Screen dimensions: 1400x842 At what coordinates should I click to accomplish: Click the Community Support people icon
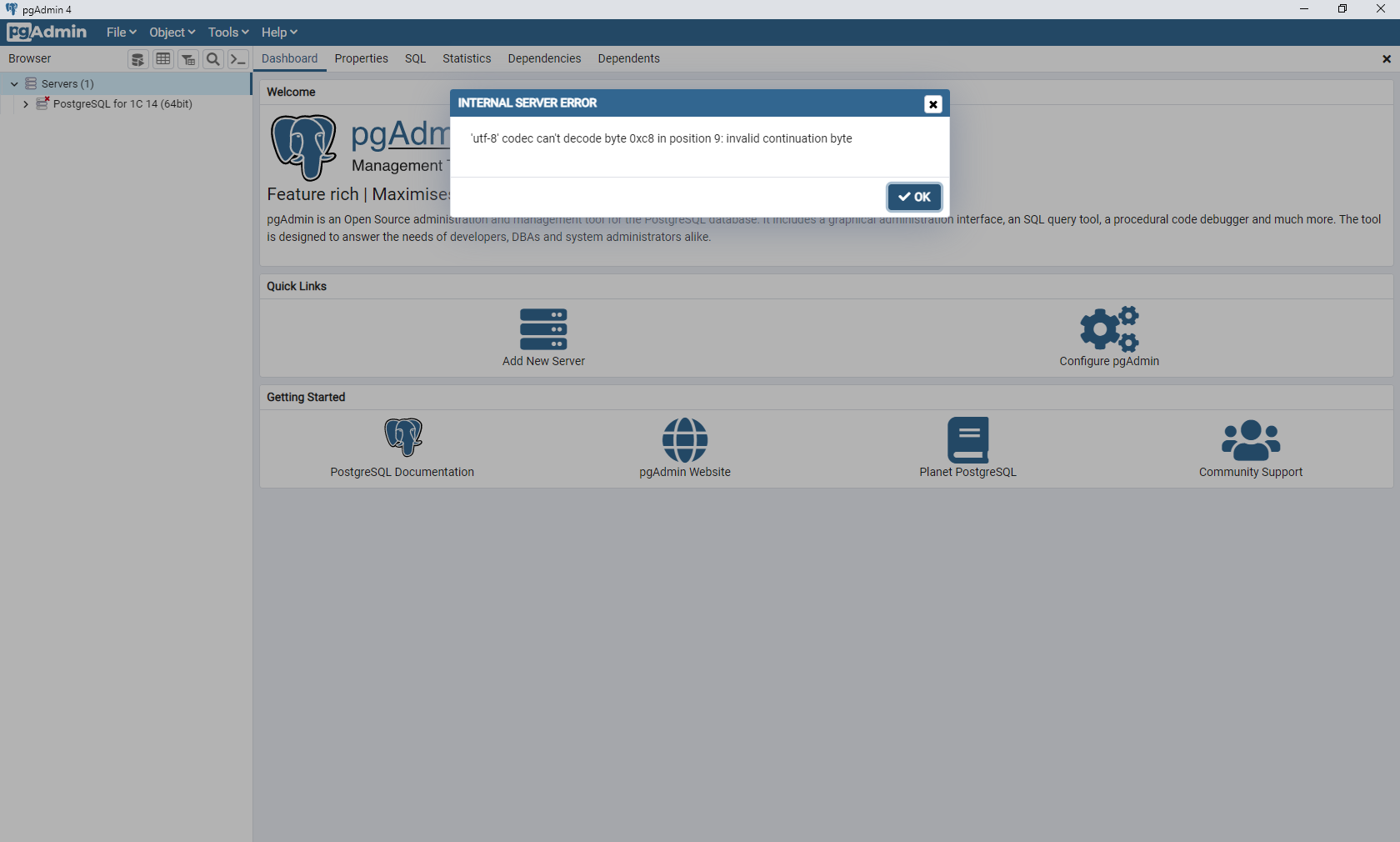1250,440
